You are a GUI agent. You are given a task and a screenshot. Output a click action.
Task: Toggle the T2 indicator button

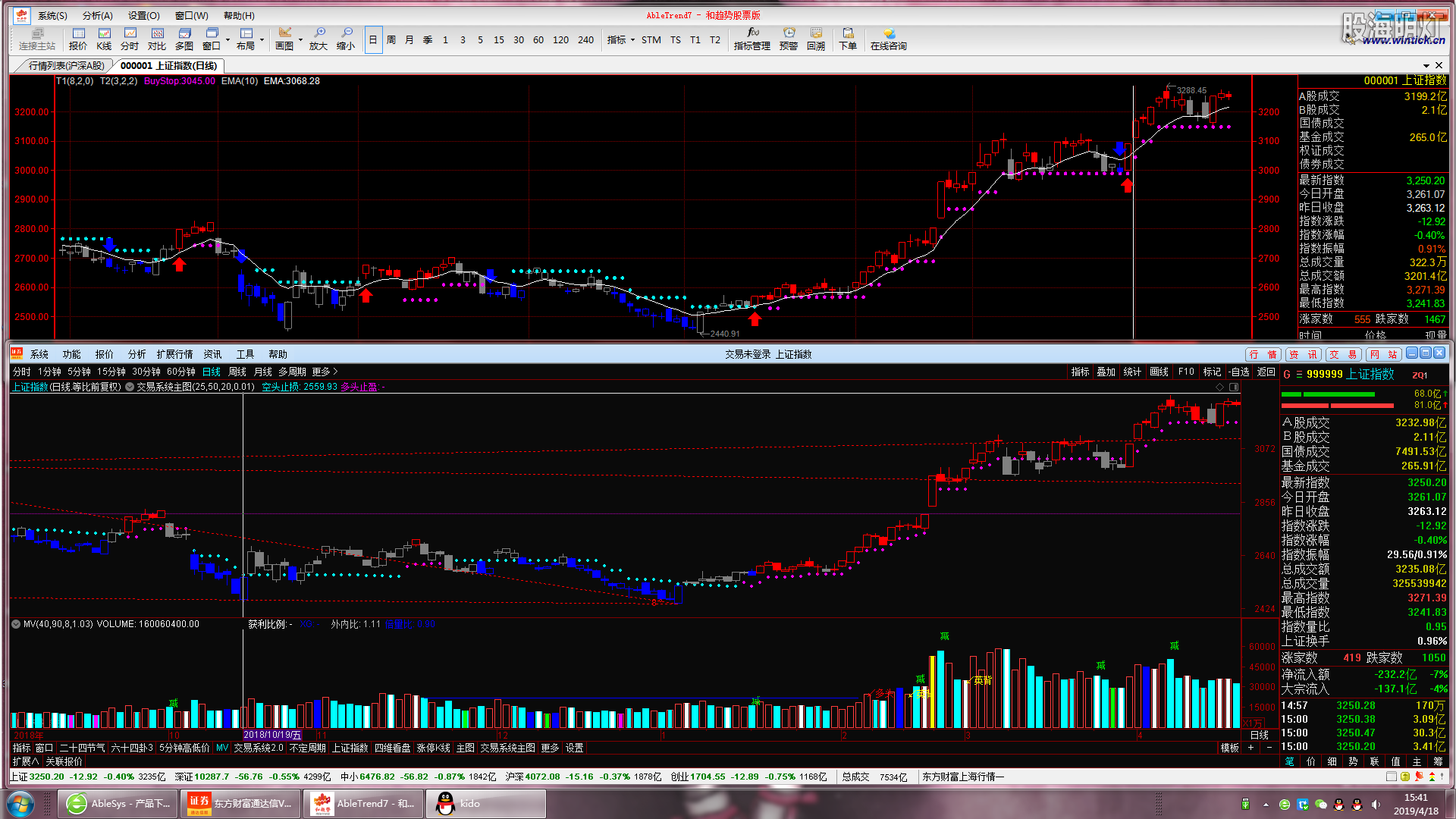715,40
